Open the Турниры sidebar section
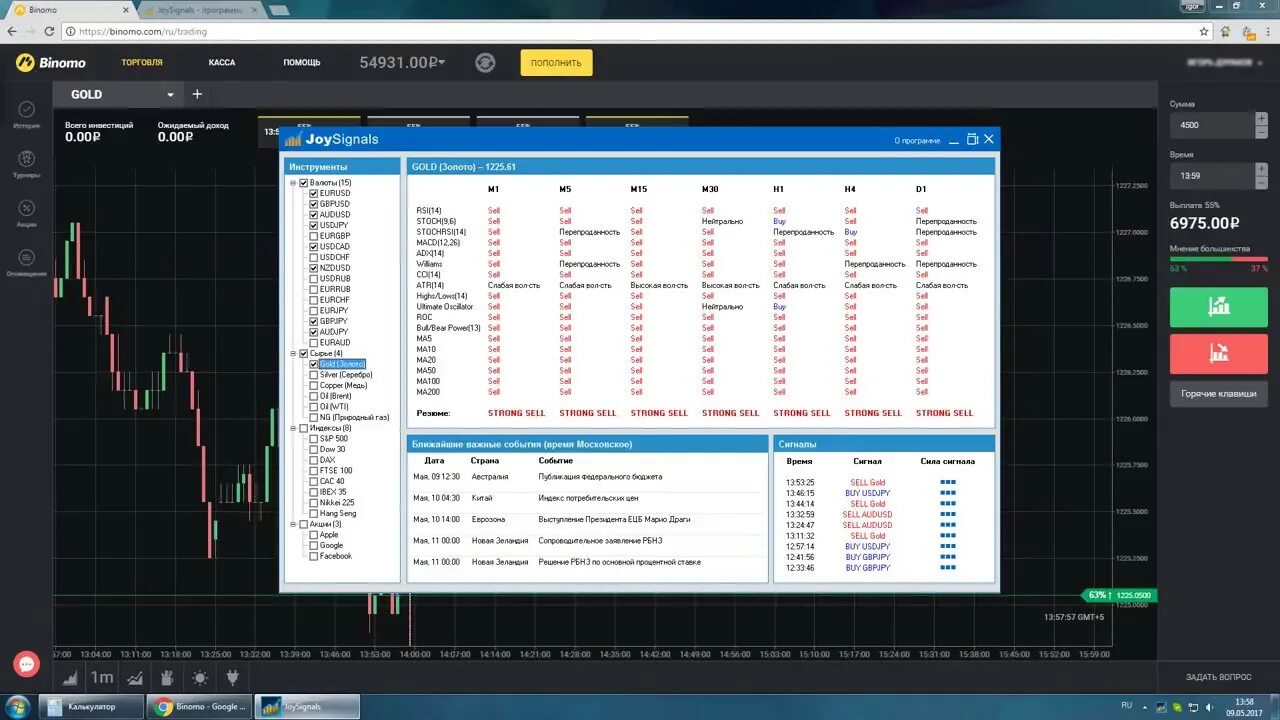1280x720 pixels. pos(27,164)
